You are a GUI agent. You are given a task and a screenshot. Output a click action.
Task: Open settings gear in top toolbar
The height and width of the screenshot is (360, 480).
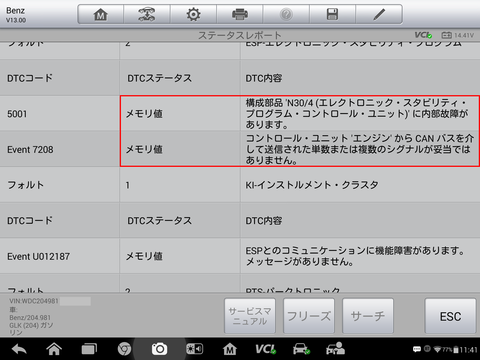pos(193,14)
